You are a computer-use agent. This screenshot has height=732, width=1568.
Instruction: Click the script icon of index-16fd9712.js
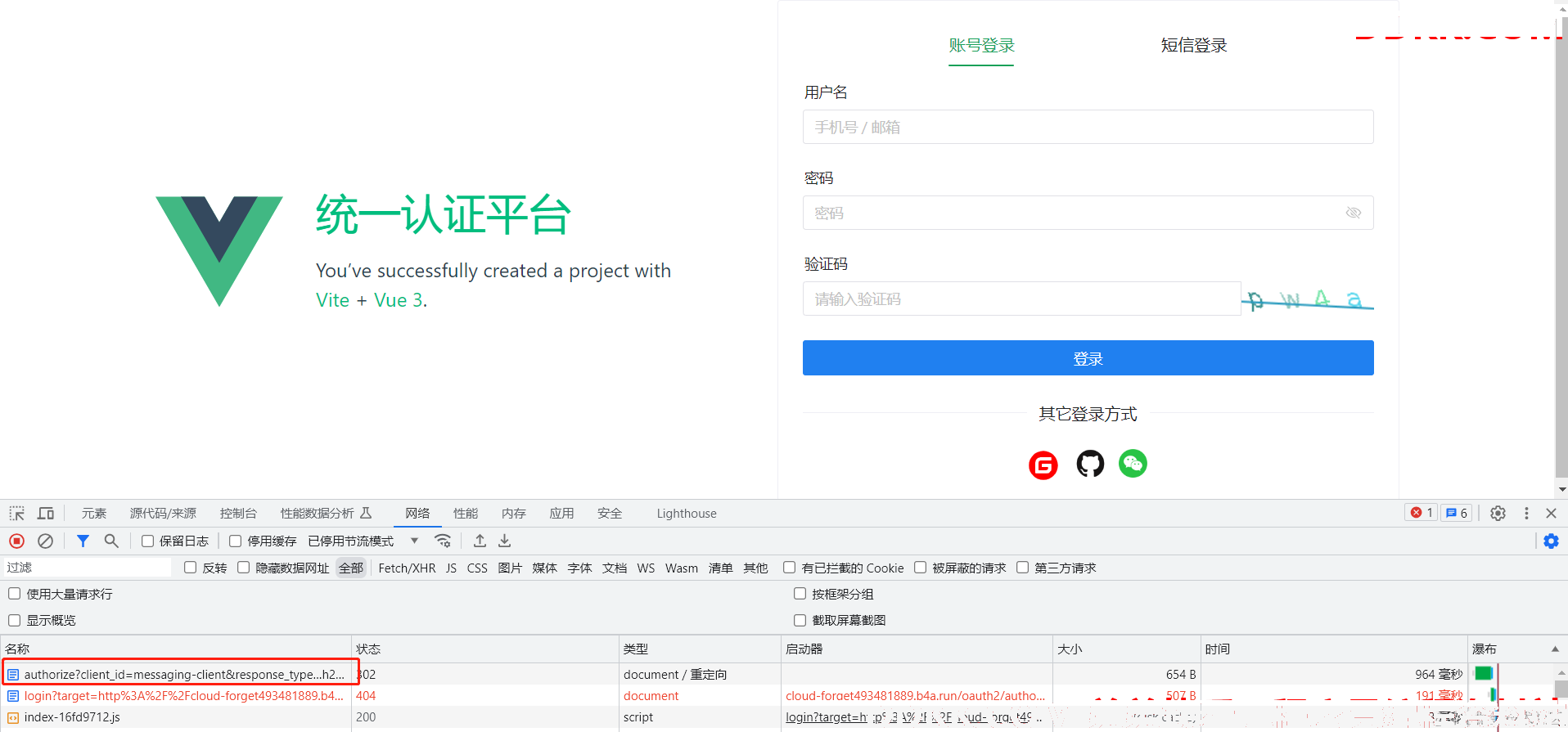13,717
